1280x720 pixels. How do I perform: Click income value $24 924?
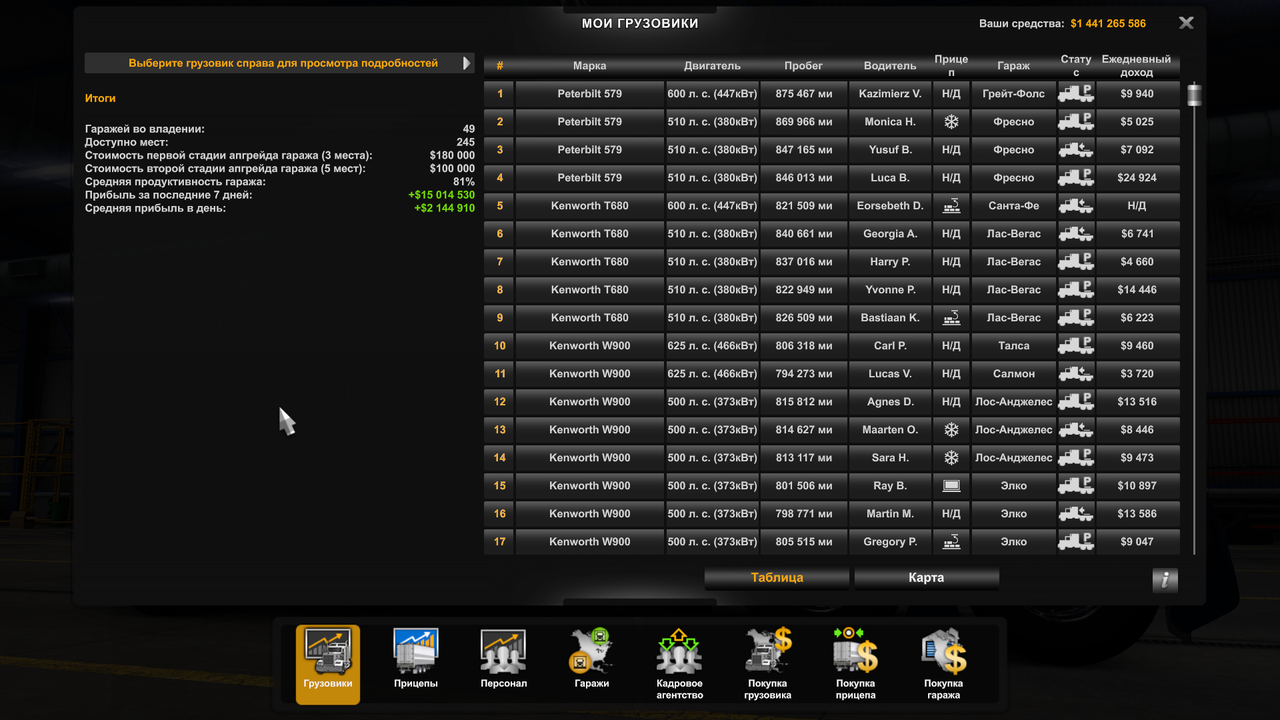point(1137,177)
